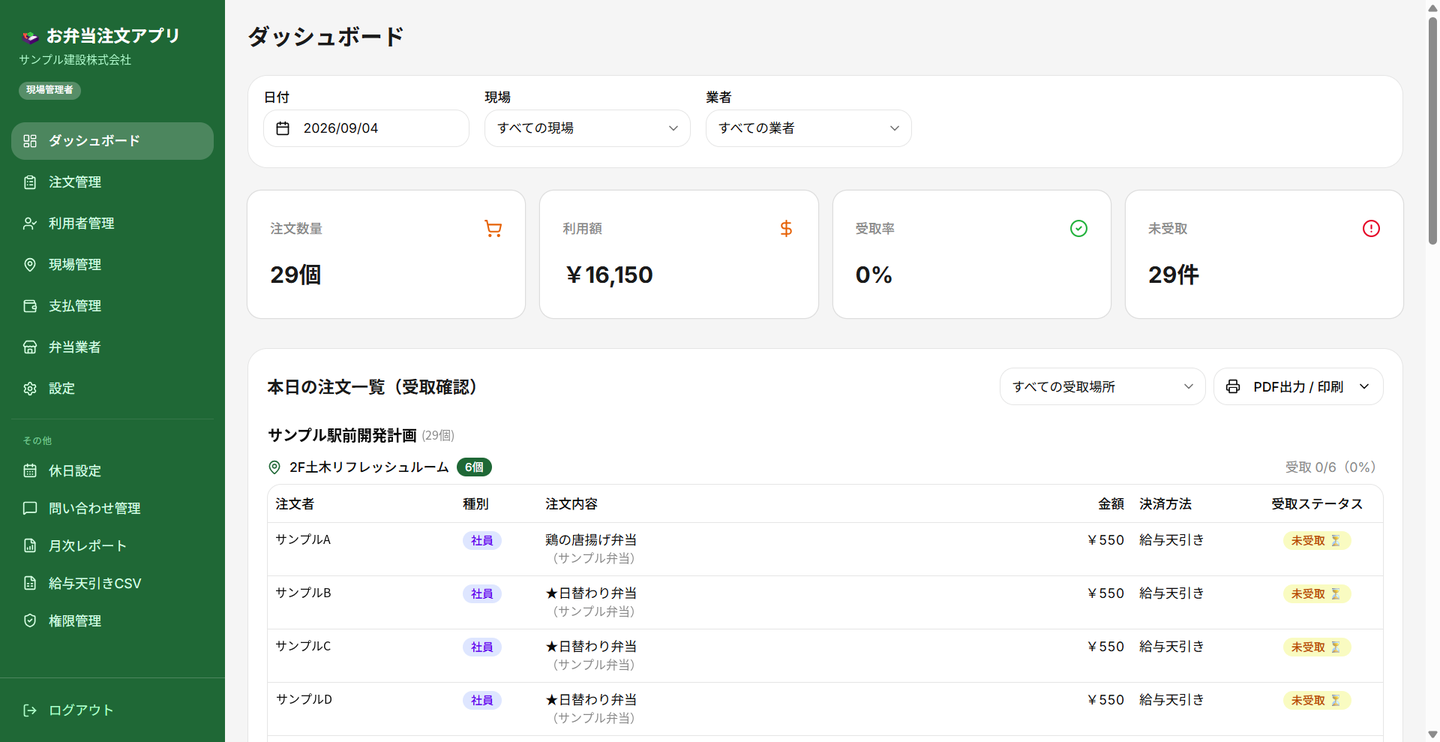The width and height of the screenshot is (1440, 742).
Task: Toggle 未受取 status for サンプルB
Action: coord(1317,594)
